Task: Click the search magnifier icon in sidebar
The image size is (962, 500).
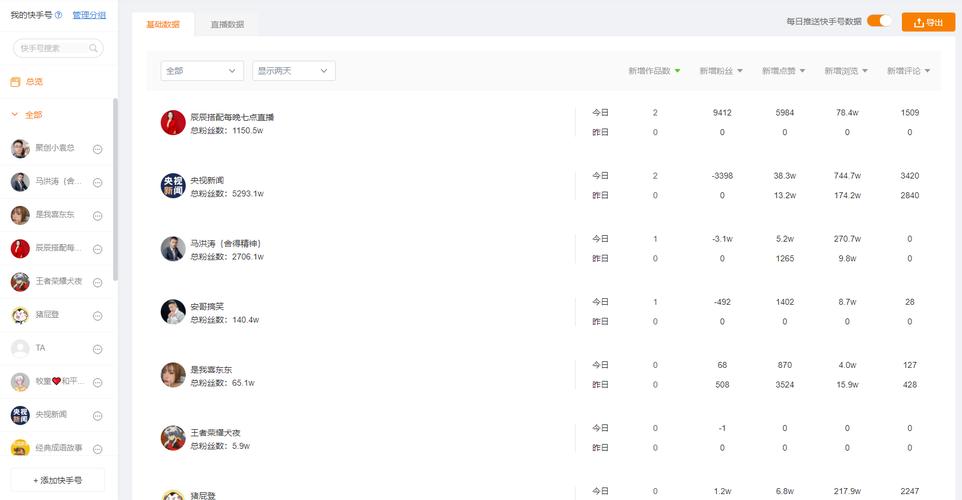Action: (93, 48)
